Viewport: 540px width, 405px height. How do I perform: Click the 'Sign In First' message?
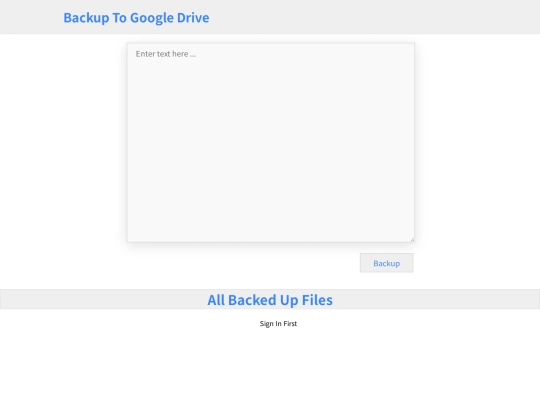tap(278, 324)
